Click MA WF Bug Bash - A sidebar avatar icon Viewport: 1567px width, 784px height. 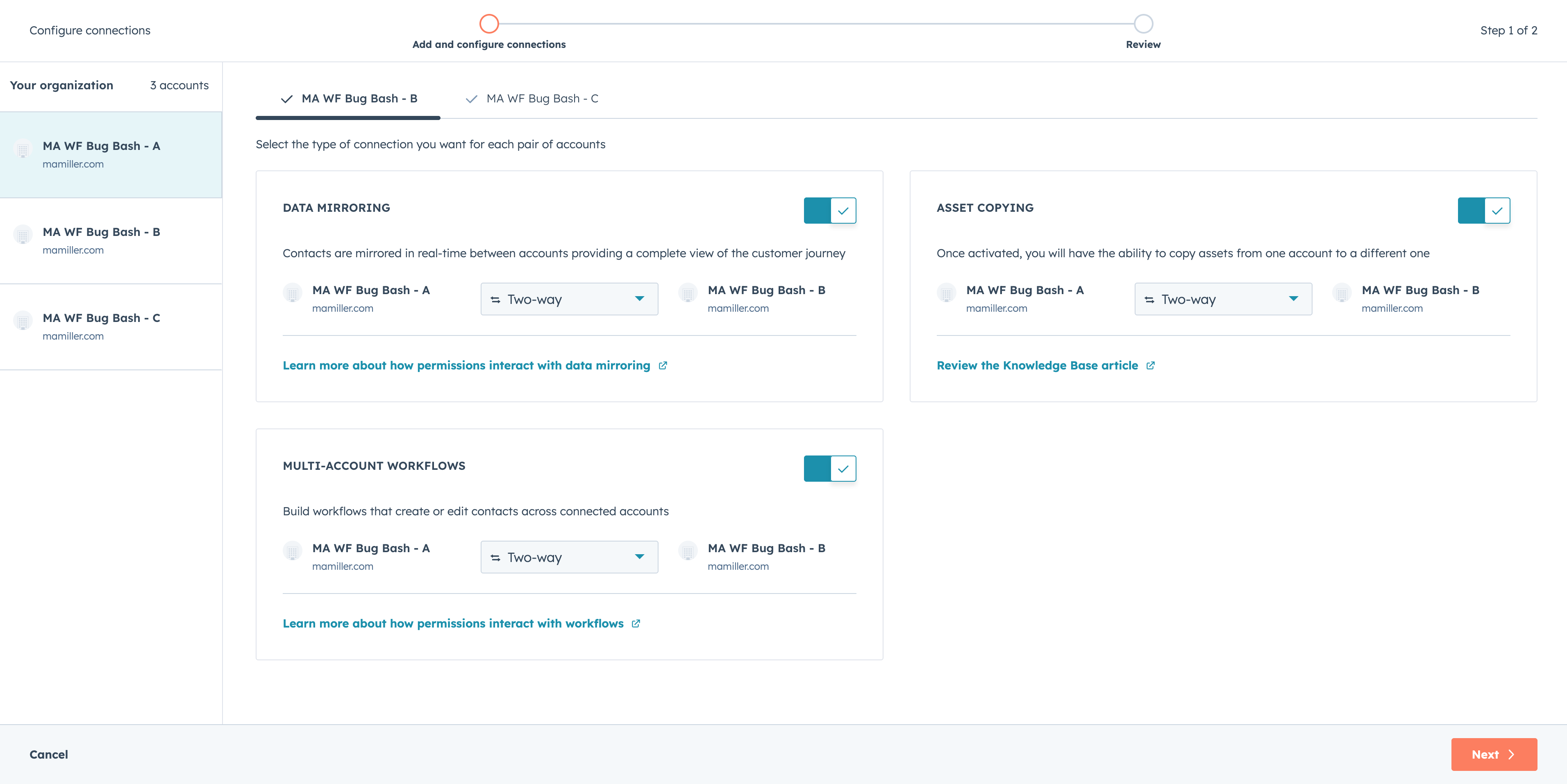coord(23,148)
